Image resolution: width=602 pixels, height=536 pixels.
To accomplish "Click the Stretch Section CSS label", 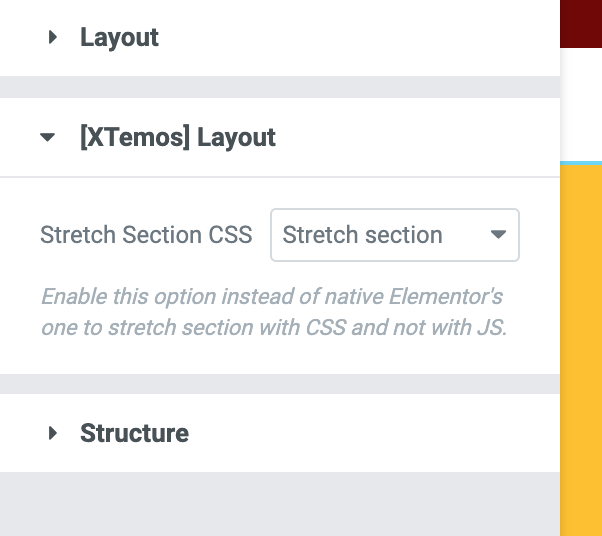I will [146, 236].
